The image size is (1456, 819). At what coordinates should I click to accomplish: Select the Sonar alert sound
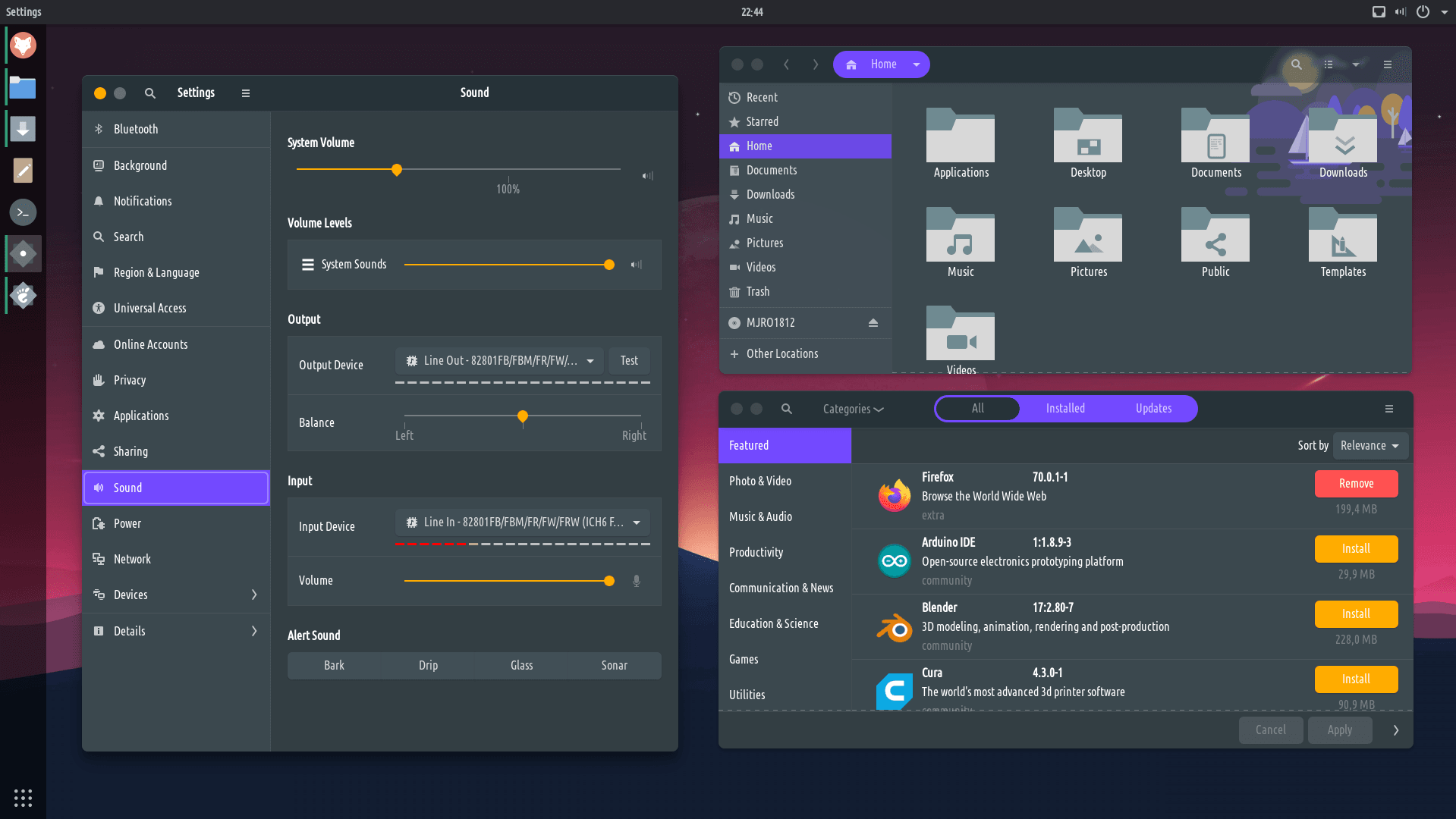(614, 665)
